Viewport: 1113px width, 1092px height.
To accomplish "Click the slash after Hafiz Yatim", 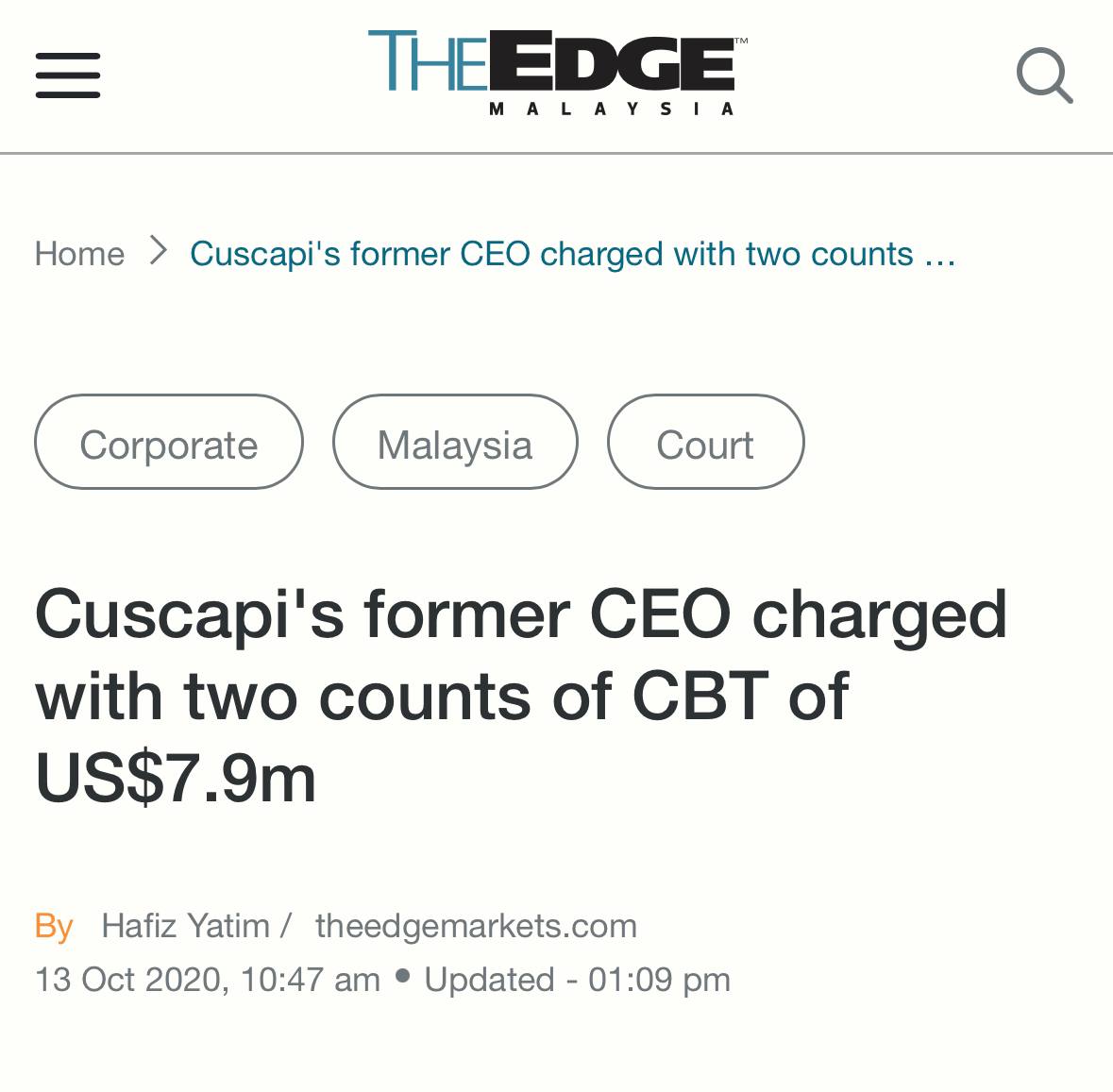I will click(x=286, y=926).
